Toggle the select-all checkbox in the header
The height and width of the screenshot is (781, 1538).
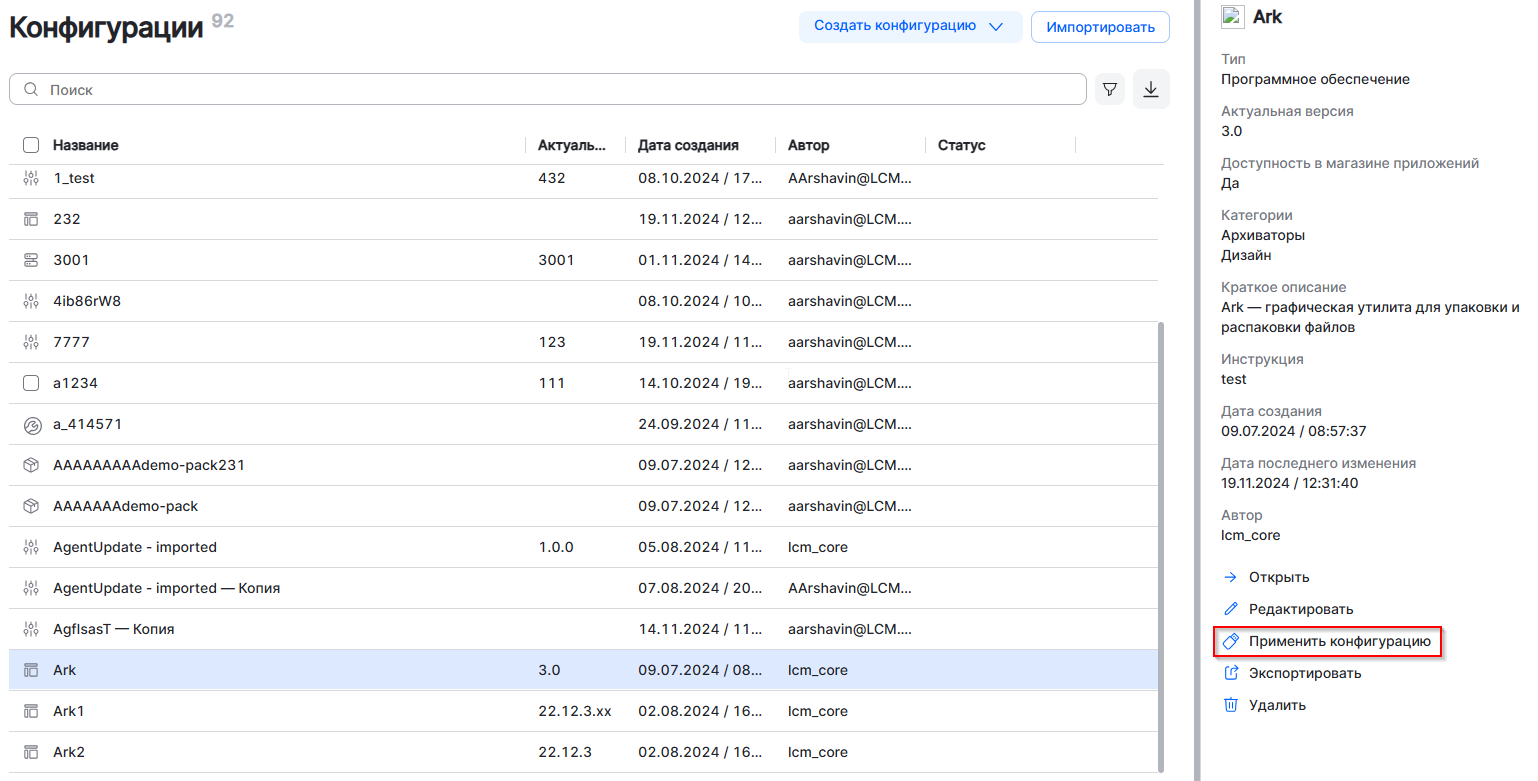(31, 145)
